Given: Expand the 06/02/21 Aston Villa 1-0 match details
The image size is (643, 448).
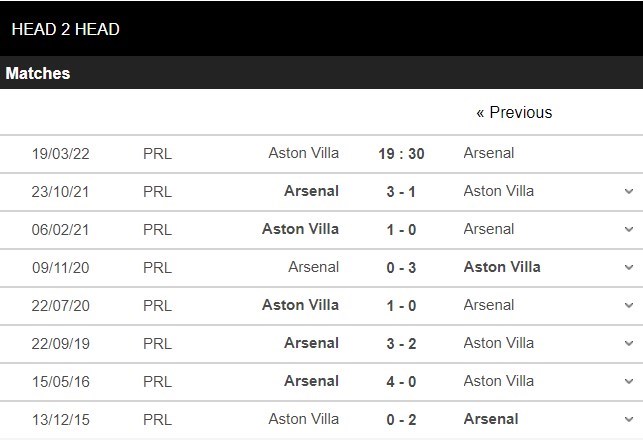Looking at the screenshot, I should click(629, 229).
